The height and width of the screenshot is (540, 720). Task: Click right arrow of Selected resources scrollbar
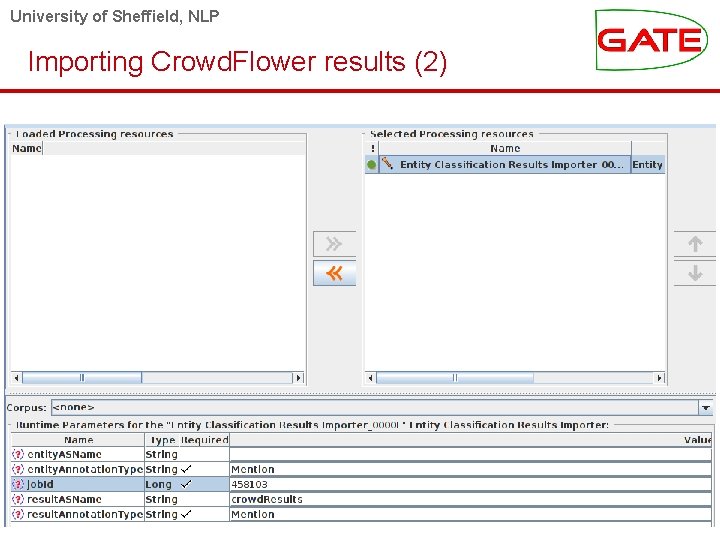(x=659, y=378)
